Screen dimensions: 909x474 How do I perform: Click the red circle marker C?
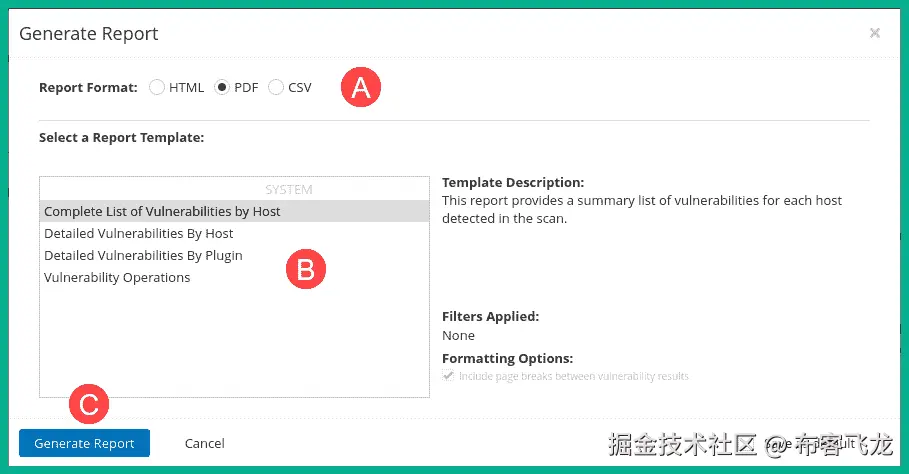point(88,404)
